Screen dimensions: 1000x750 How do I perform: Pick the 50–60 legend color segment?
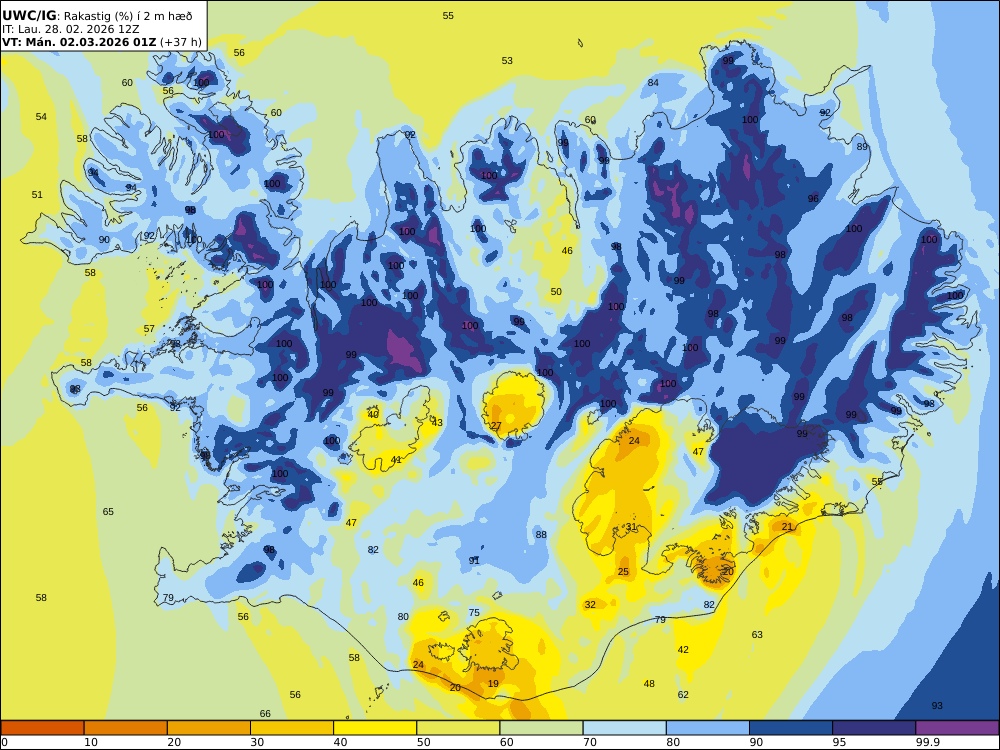pyautogui.click(x=458, y=728)
